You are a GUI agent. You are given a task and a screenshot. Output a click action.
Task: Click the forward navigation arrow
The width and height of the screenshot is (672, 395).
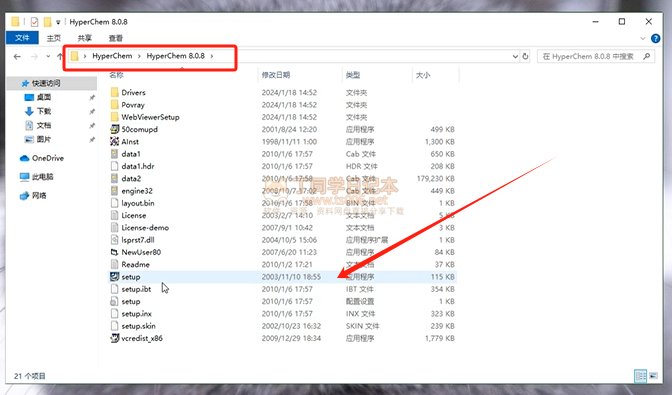click(34, 56)
